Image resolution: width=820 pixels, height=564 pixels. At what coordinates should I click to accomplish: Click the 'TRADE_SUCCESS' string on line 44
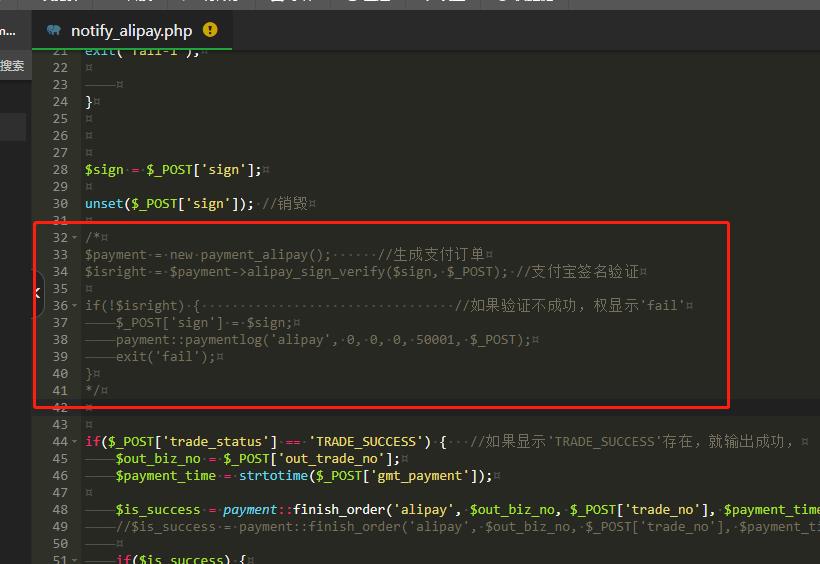(x=367, y=441)
